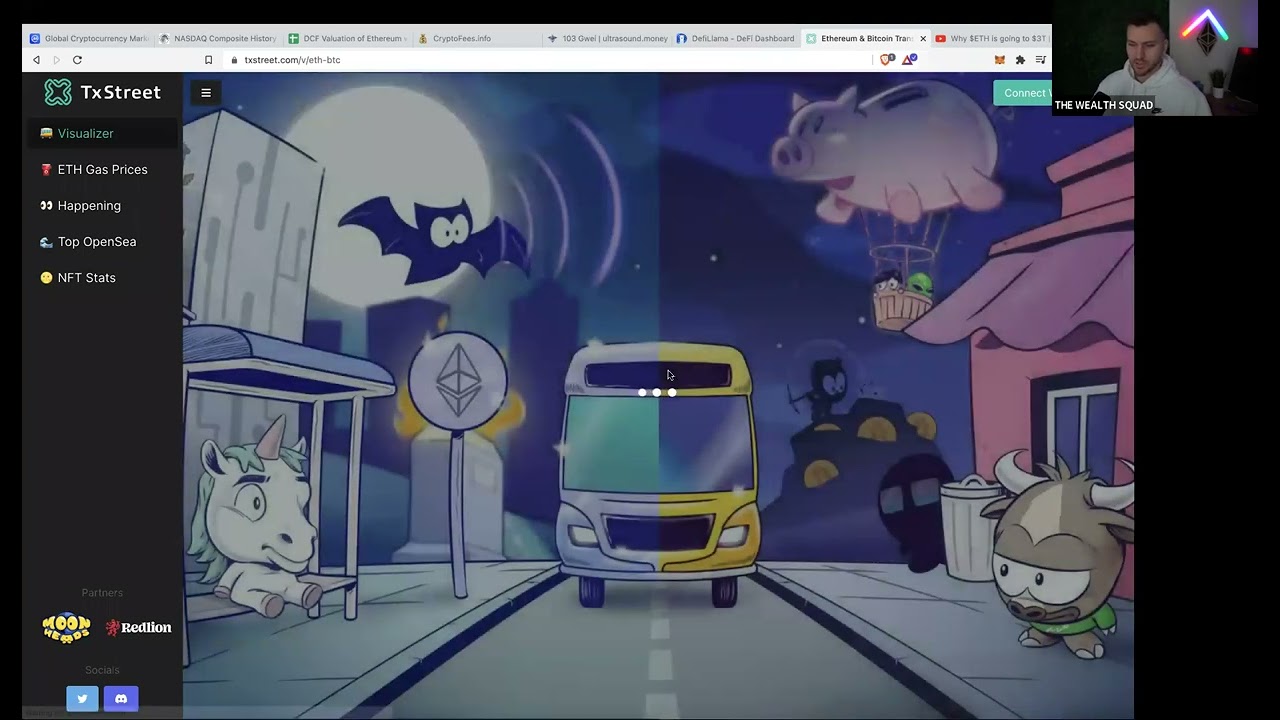Open Top OpenSea in sidebar
Screen dimensions: 1280x720
click(x=102, y=241)
